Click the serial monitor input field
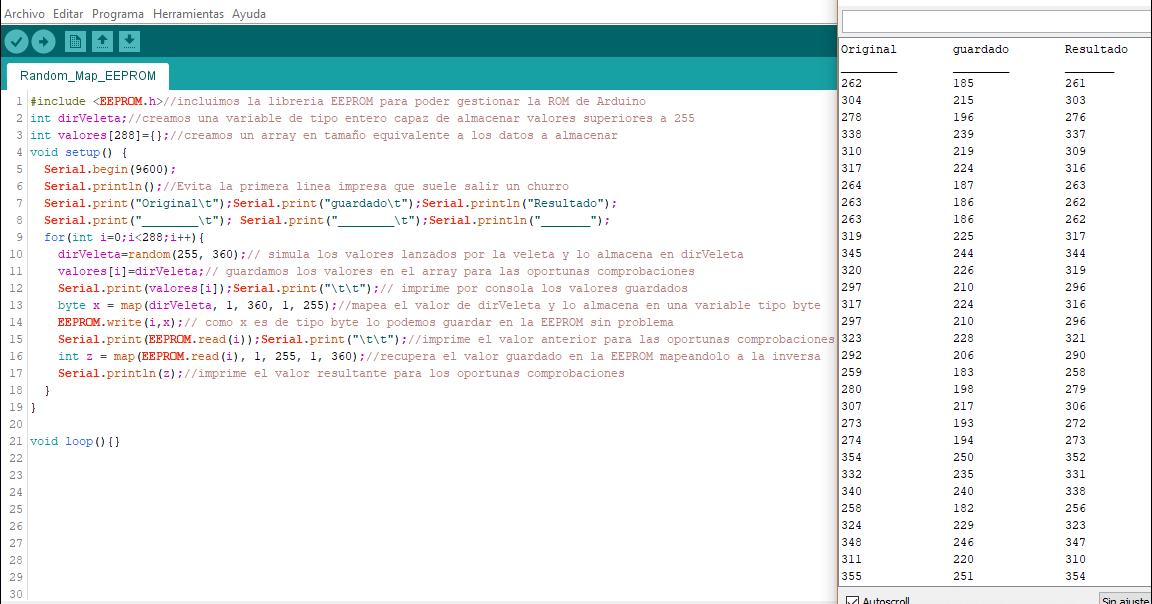This screenshot has width=1152, height=604. (x=995, y=20)
